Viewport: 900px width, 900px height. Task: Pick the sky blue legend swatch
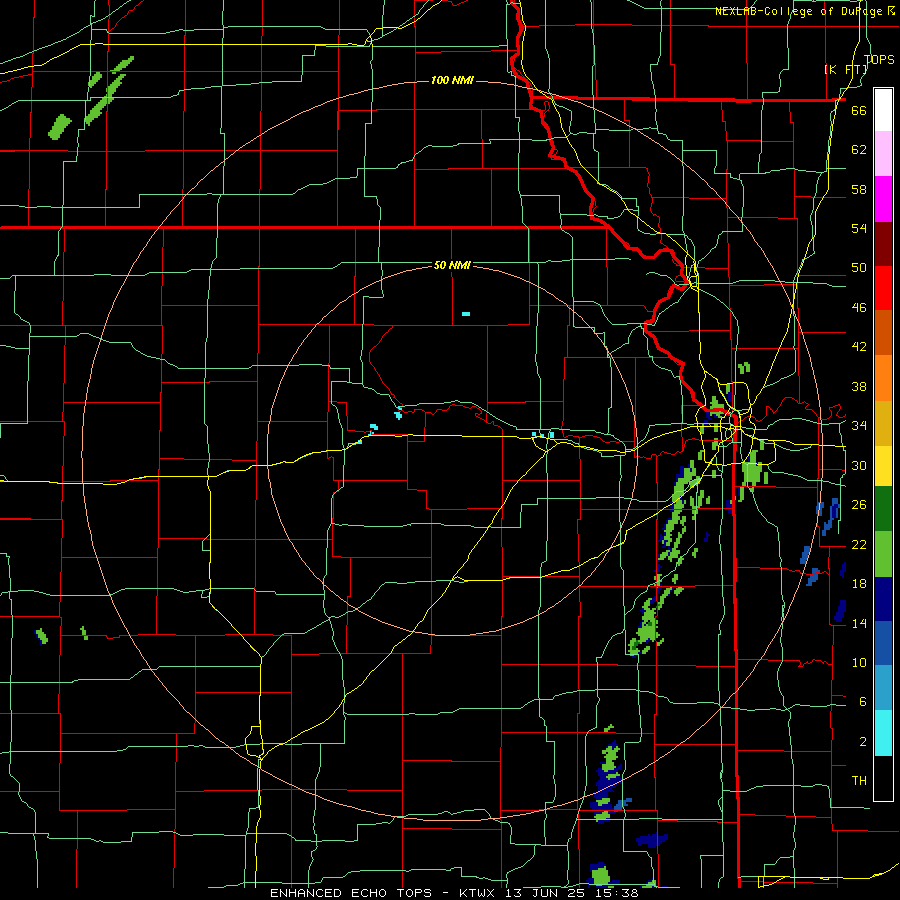[x=883, y=688]
